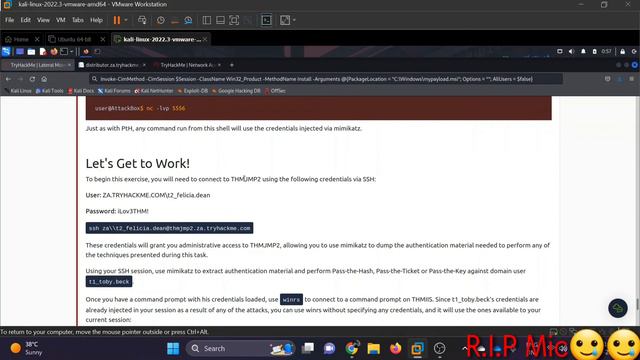Open the VMware Help menu

coord(96,20)
